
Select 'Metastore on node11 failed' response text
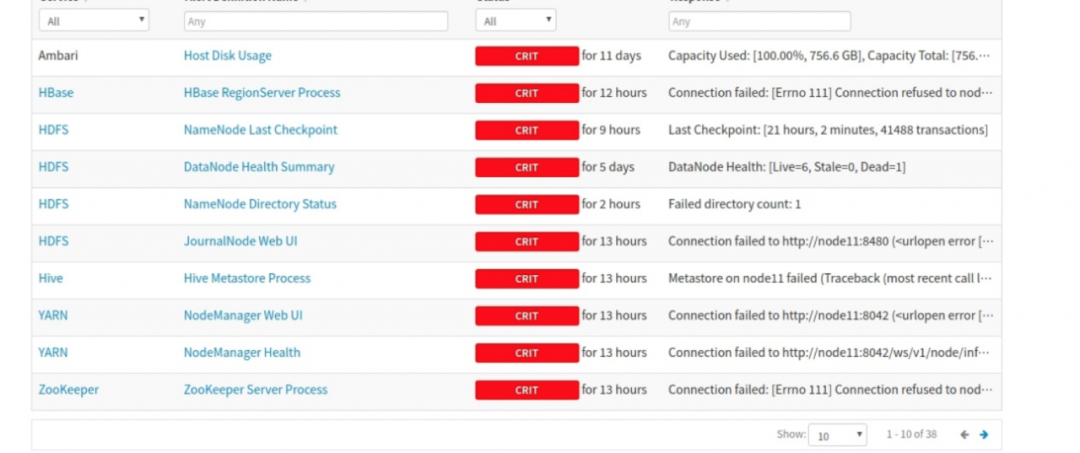[830, 279]
